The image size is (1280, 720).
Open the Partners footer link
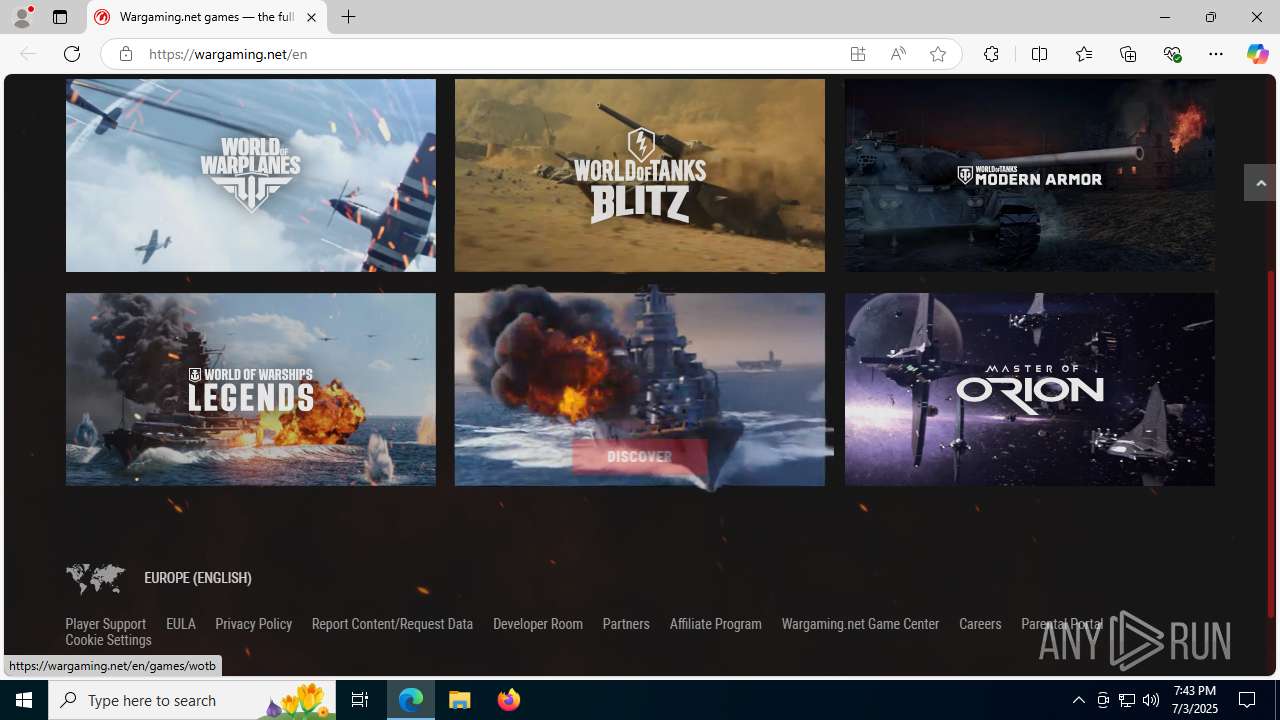point(626,624)
